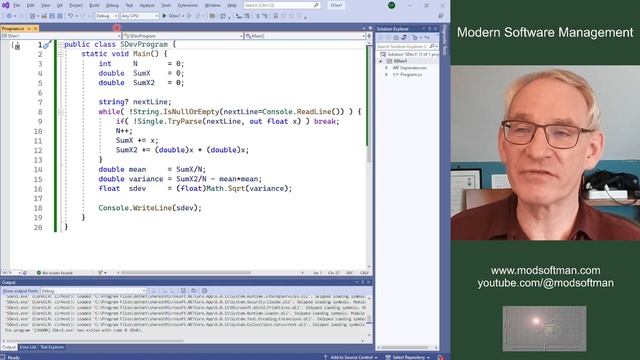Open the File menu
The width and height of the screenshot is (640, 360).
(17, 5)
